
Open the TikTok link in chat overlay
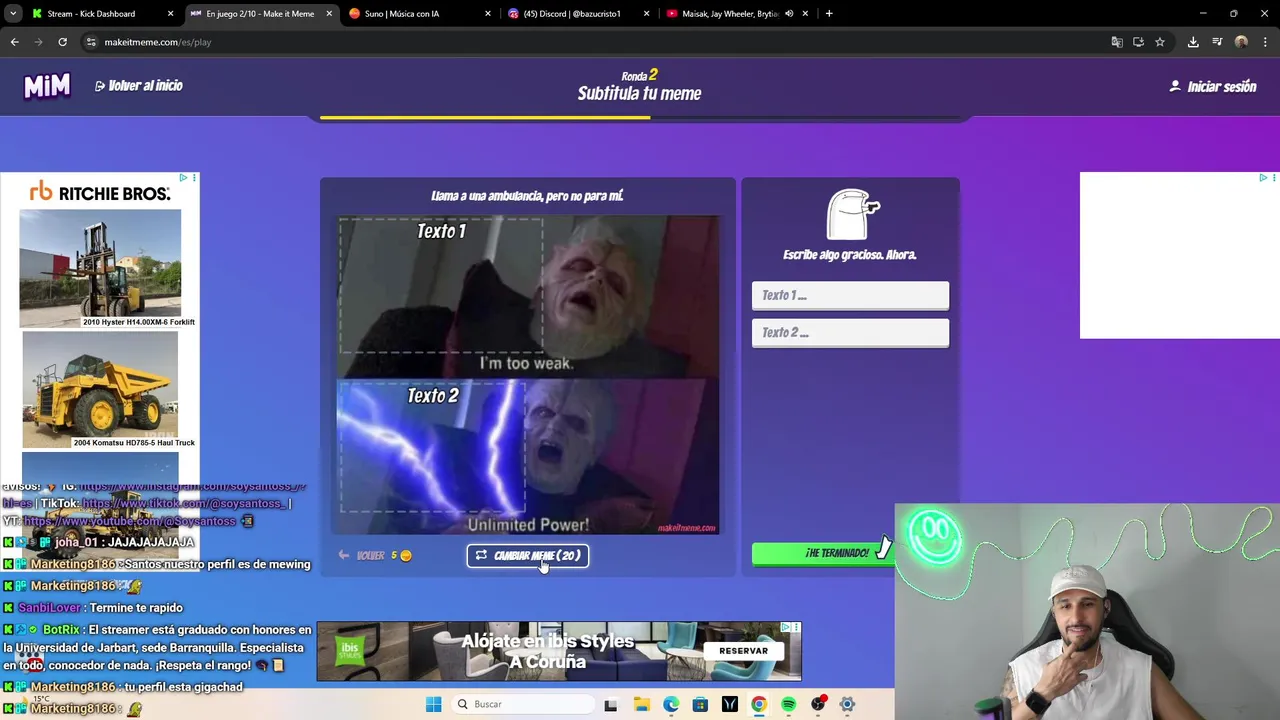tap(183, 503)
